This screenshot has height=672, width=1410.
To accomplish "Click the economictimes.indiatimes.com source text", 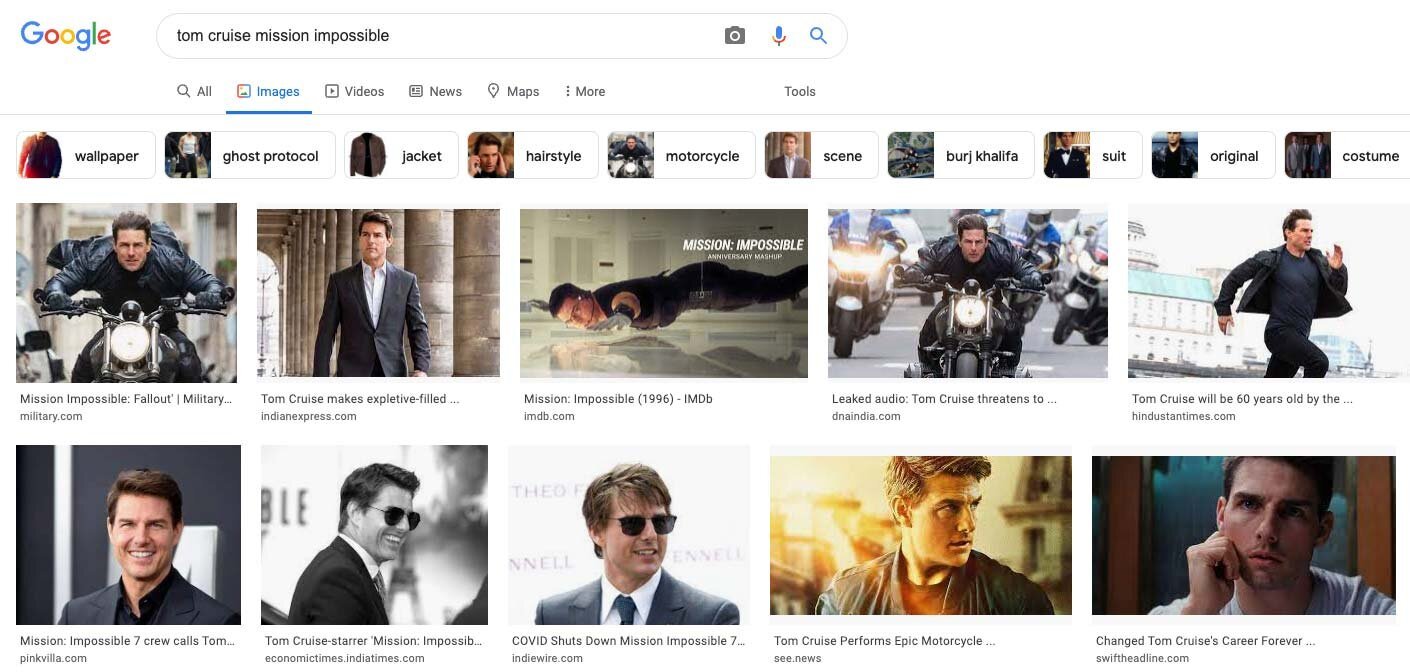I will click(345, 658).
